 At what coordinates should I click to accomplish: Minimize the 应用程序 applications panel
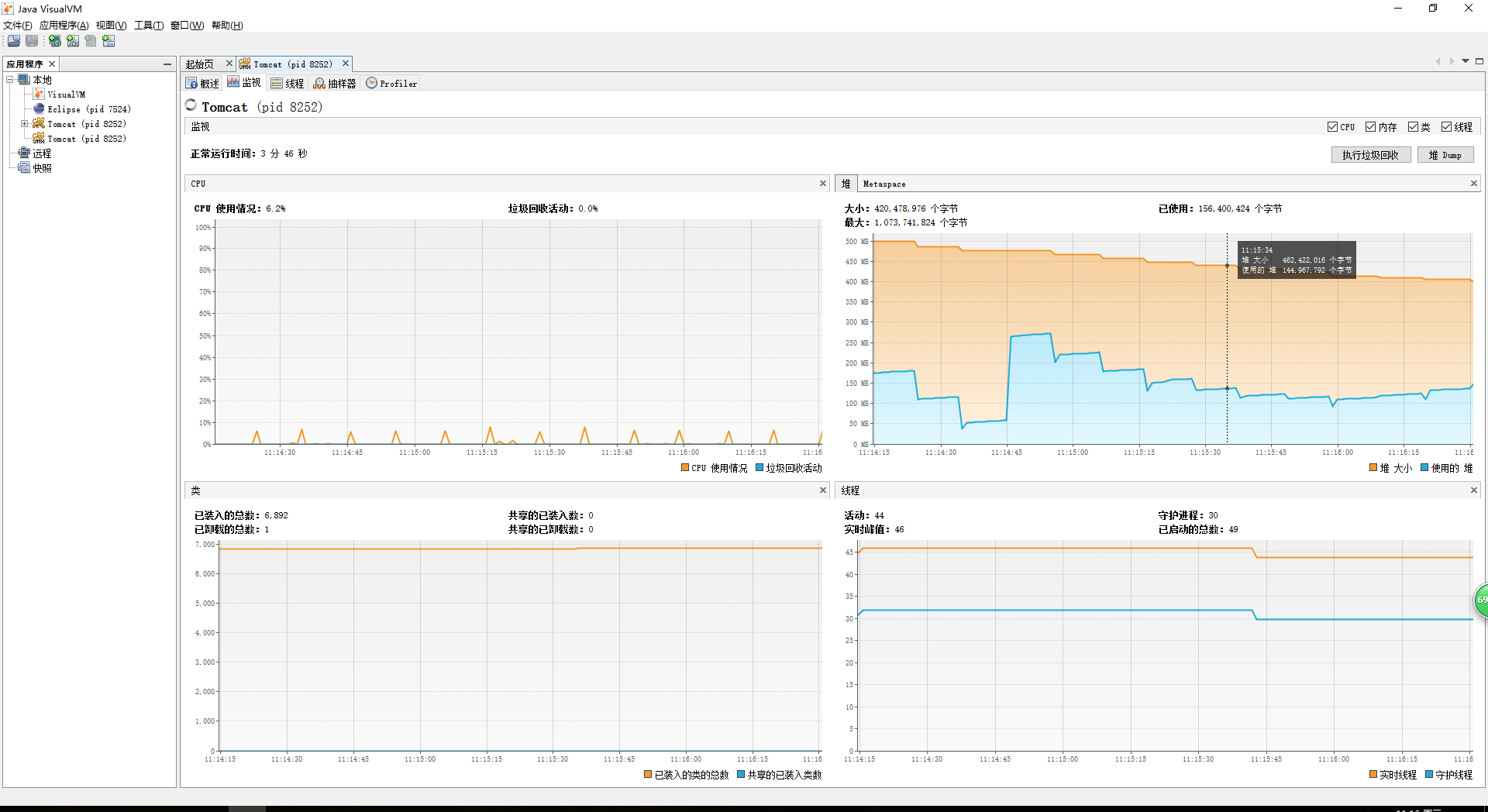[167, 64]
